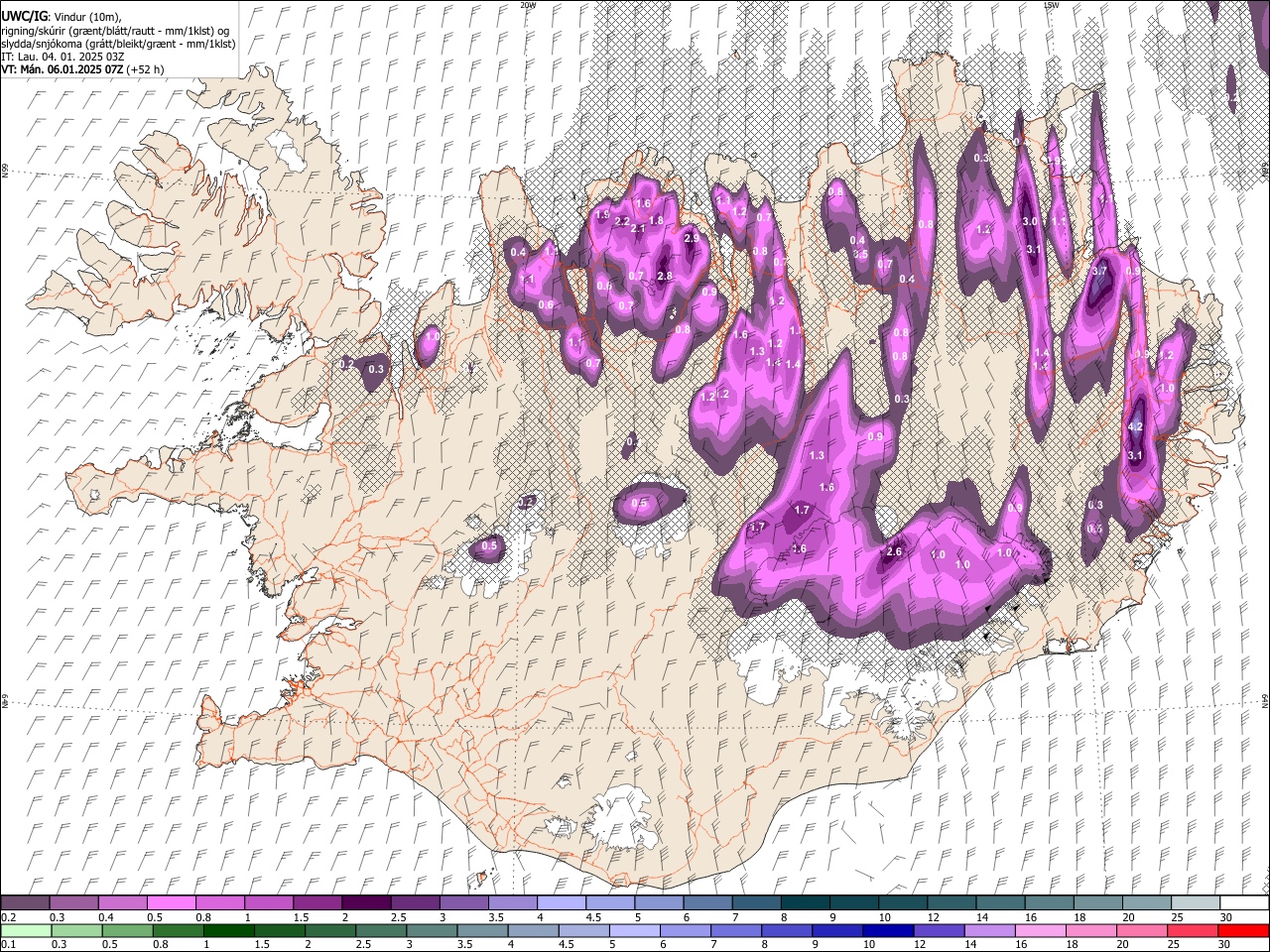Click the '20W' longitude label
Viewport: 1270px width, 952px height.
[x=528, y=5]
